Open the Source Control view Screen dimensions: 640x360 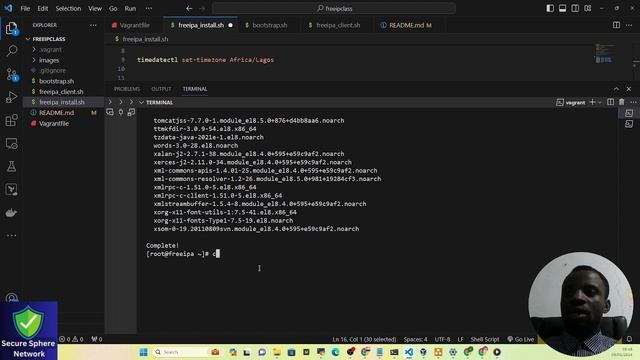click(x=11, y=74)
